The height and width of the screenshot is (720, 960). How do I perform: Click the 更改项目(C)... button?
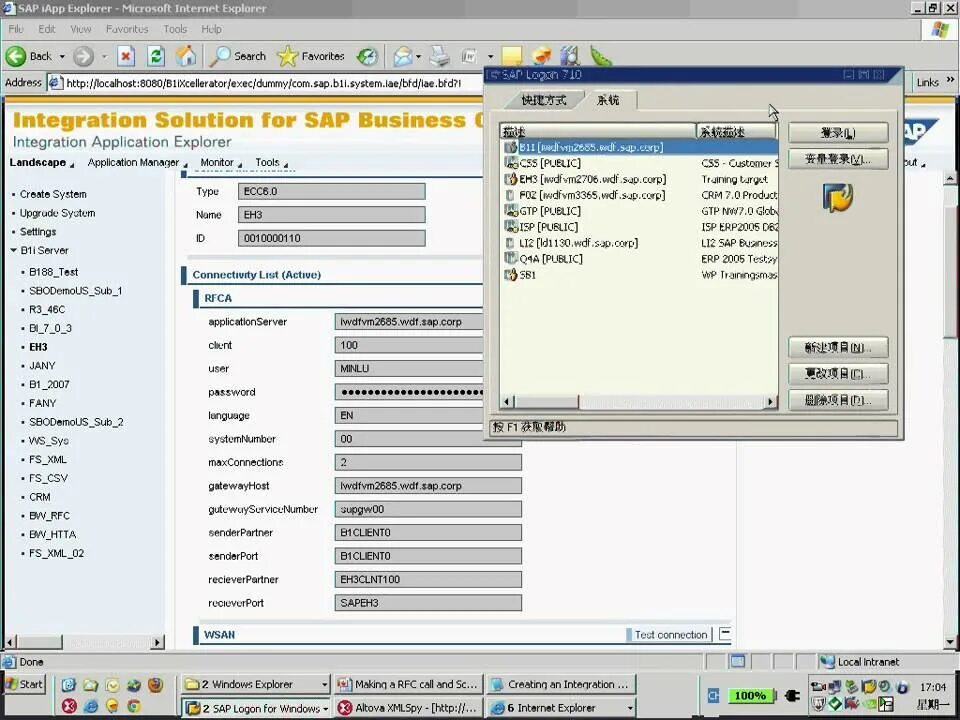click(x=838, y=373)
